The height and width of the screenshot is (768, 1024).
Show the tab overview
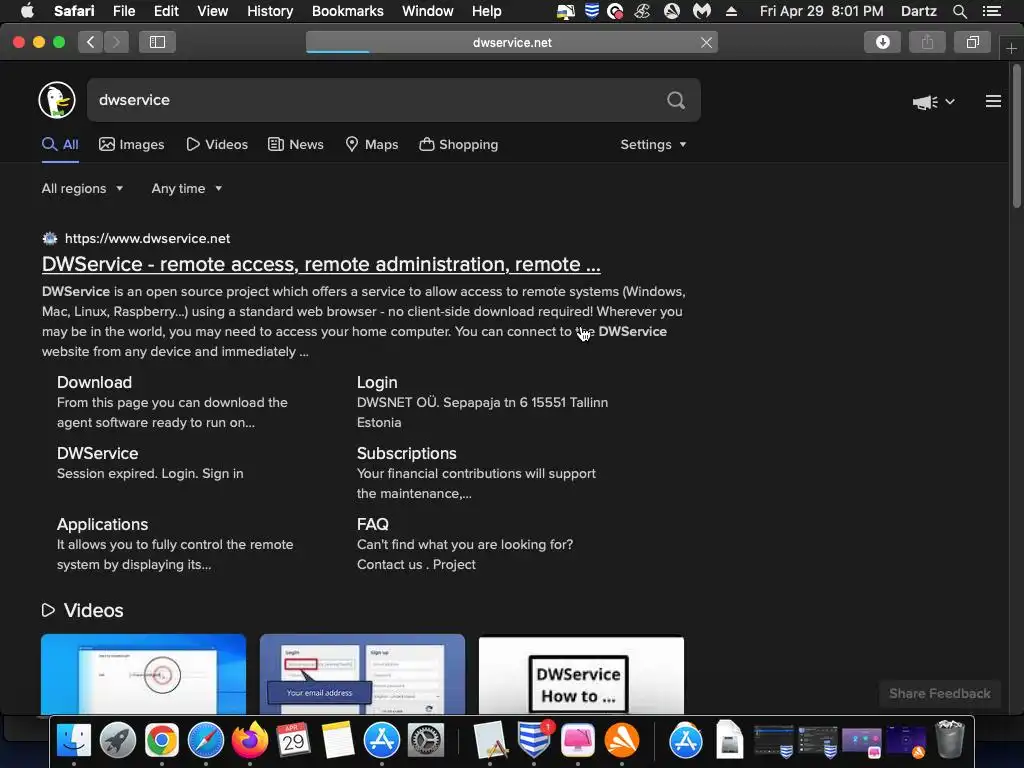pos(972,42)
